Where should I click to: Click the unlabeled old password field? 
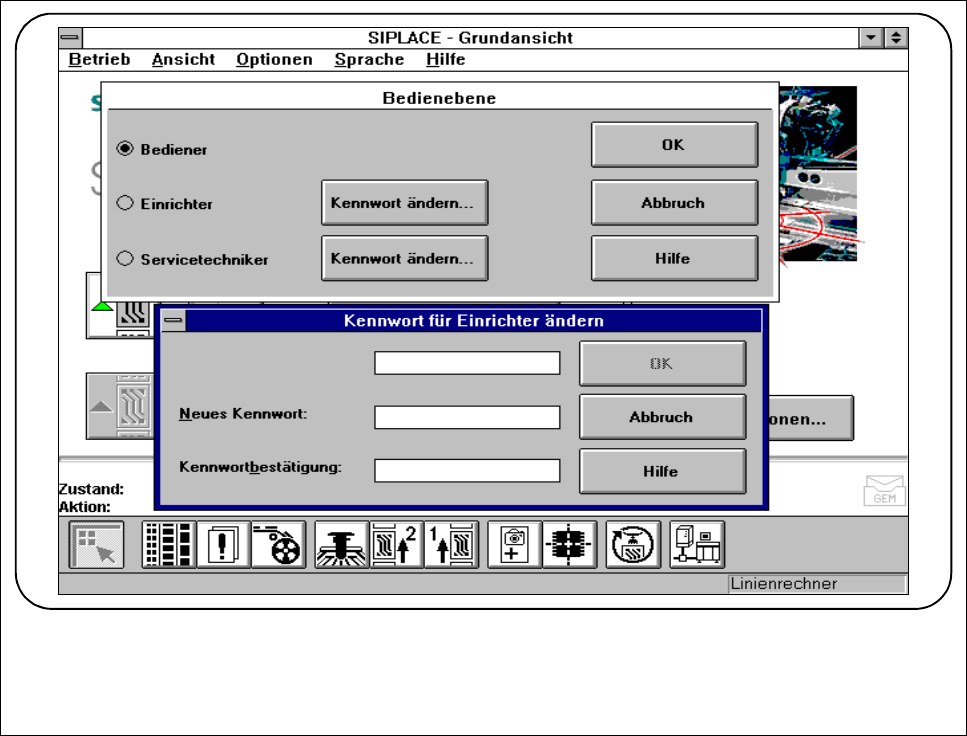467,363
